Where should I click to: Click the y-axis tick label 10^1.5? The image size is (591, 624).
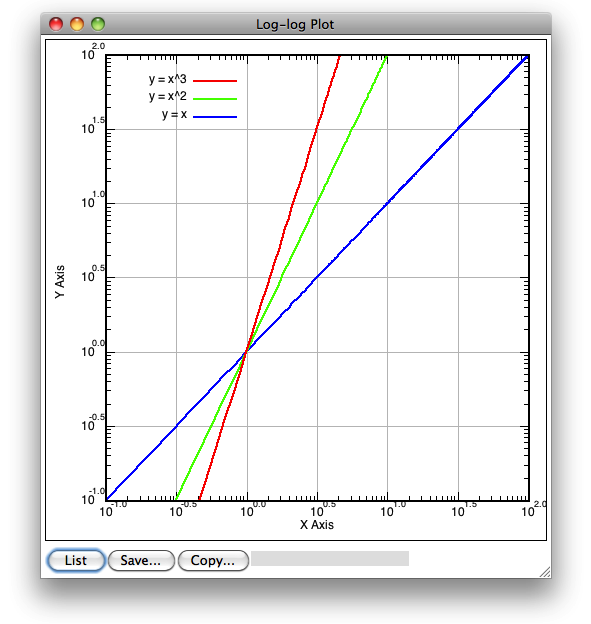(x=94, y=125)
